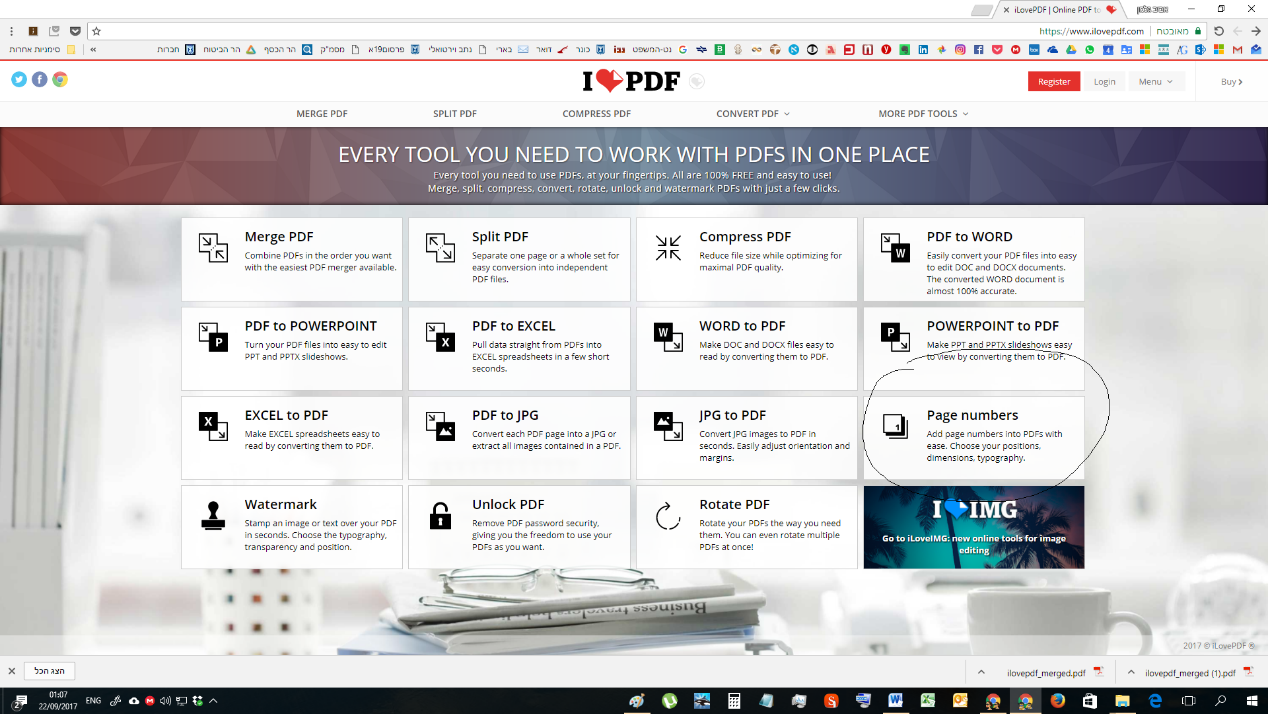
Task: Click the Login button
Action: pyautogui.click(x=1104, y=82)
